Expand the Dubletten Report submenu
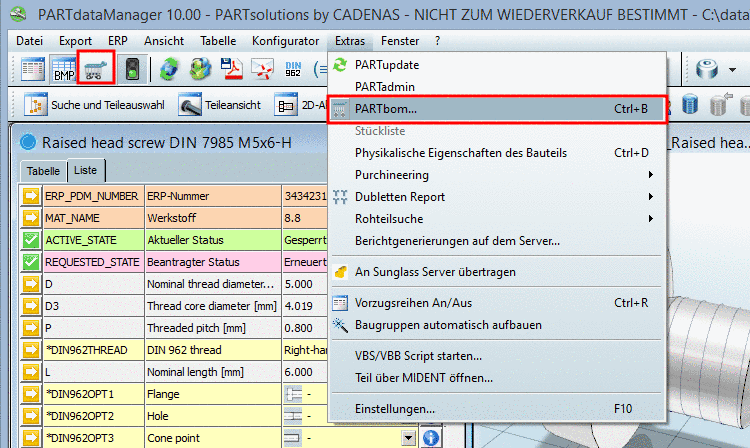The width and height of the screenshot is (750, 448). pyautogui.click(x=497, y=197)
